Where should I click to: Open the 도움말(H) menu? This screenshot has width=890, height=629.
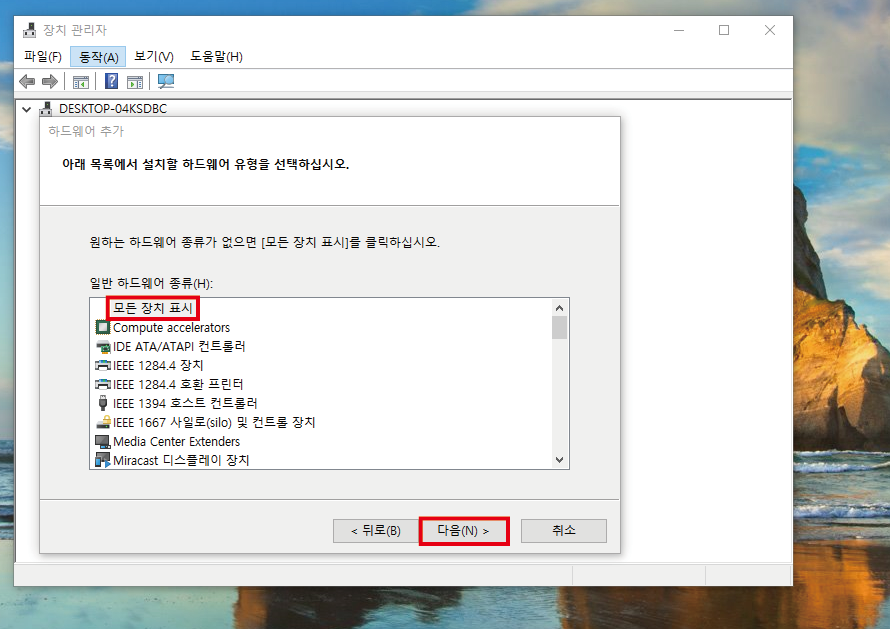[216, 57]
